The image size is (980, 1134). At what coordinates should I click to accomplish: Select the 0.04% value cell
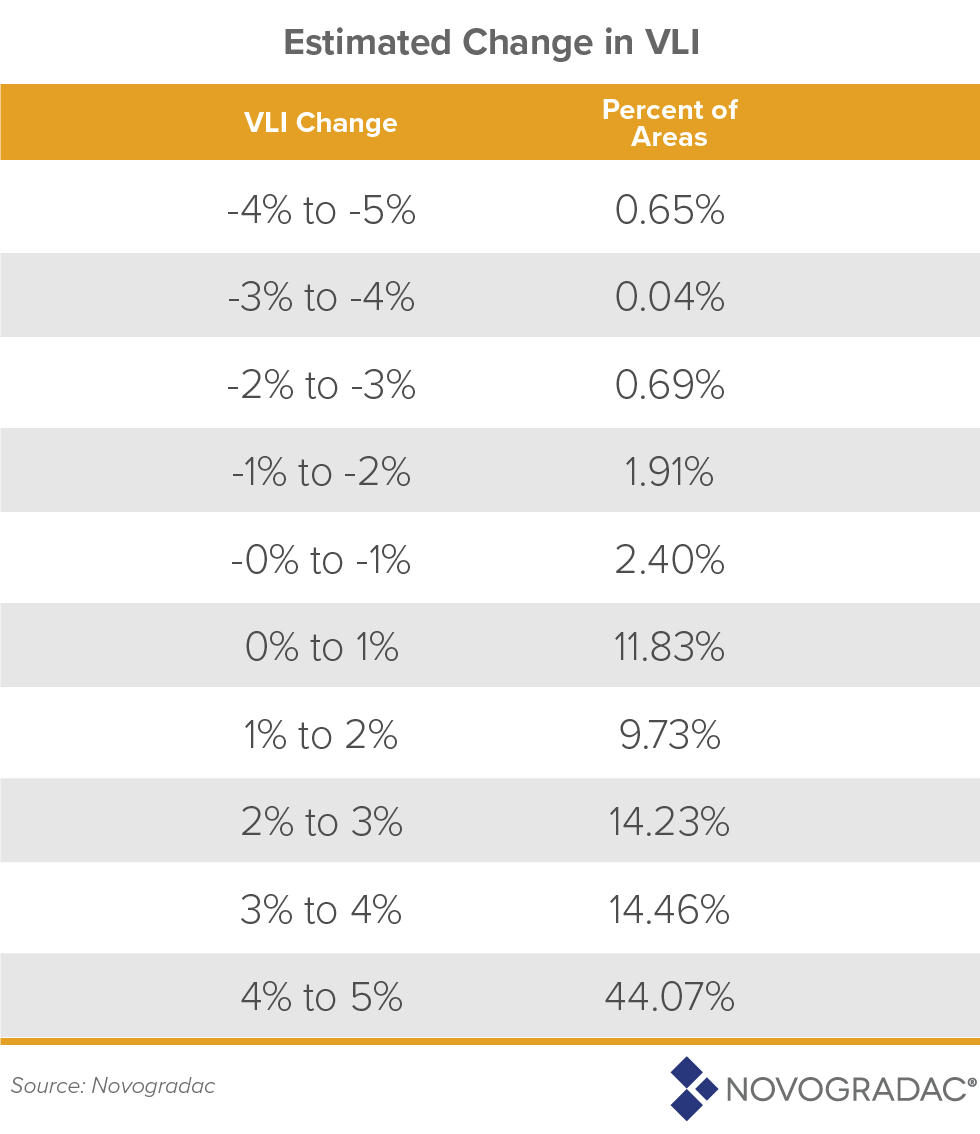pos(669,298)
